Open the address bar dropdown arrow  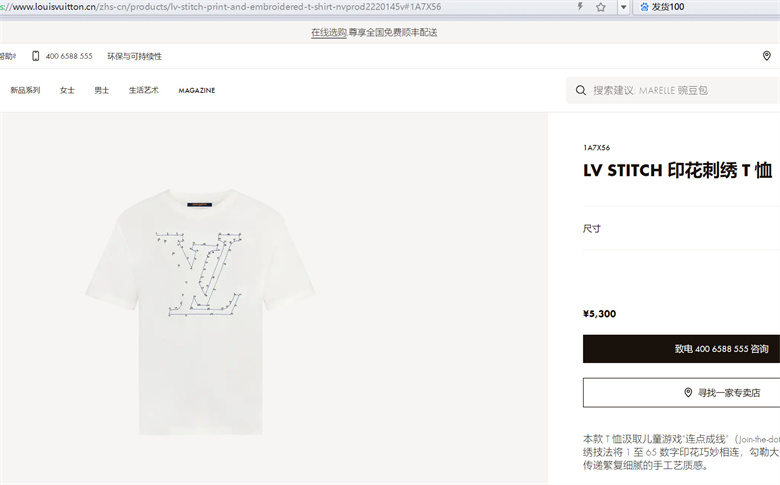[x=623, y=7]
